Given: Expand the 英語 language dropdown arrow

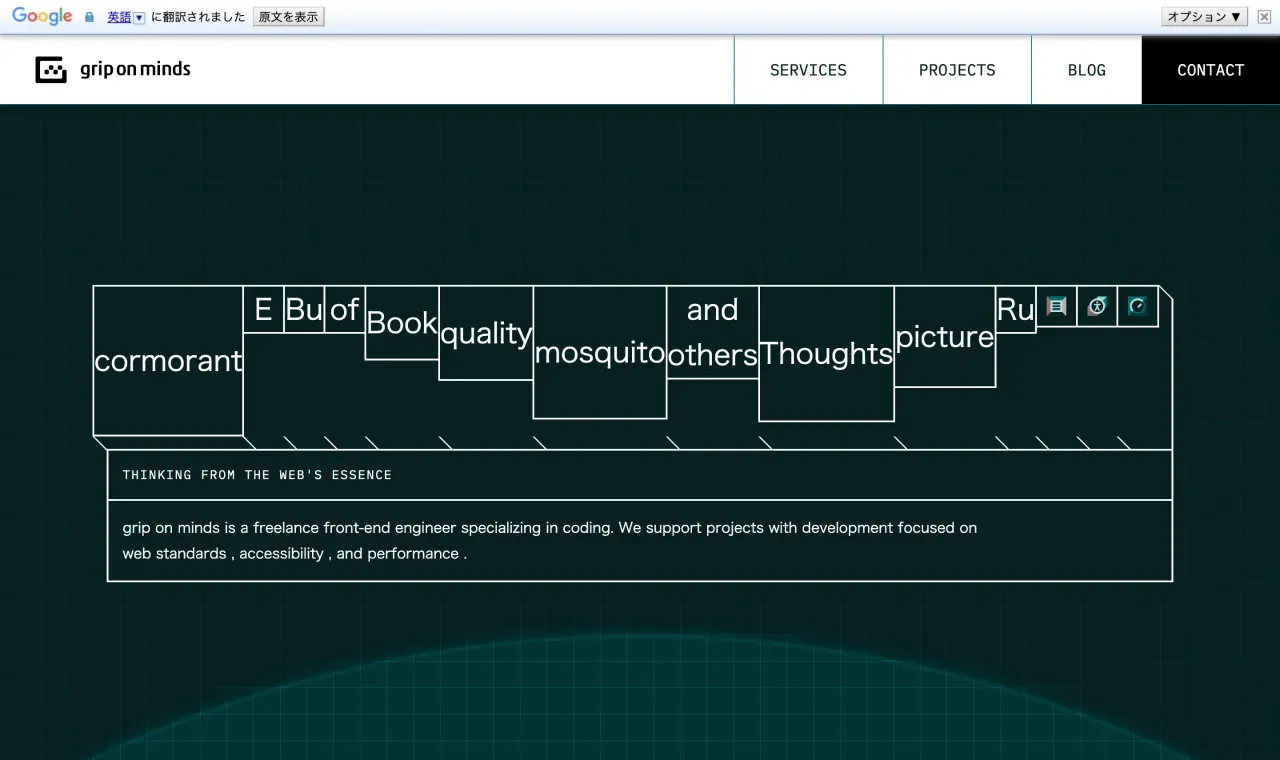Looking at the screenshot, I should (x=139, y=17).
